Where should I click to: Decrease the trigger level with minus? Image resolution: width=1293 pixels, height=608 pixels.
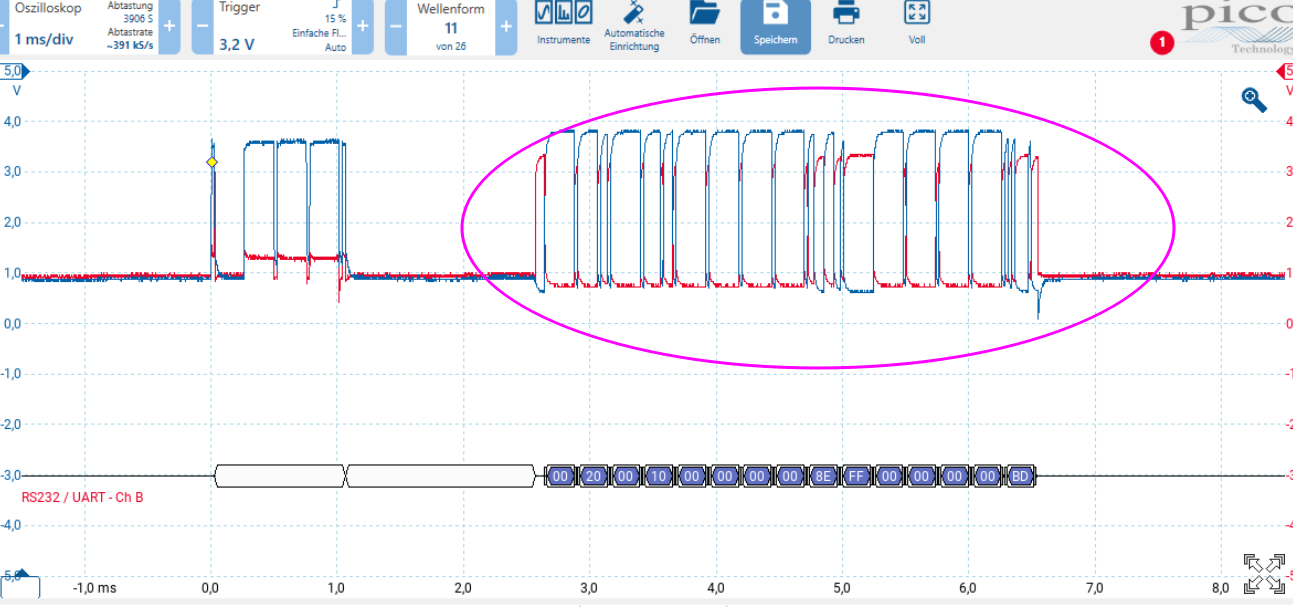(x=203, y=27)
